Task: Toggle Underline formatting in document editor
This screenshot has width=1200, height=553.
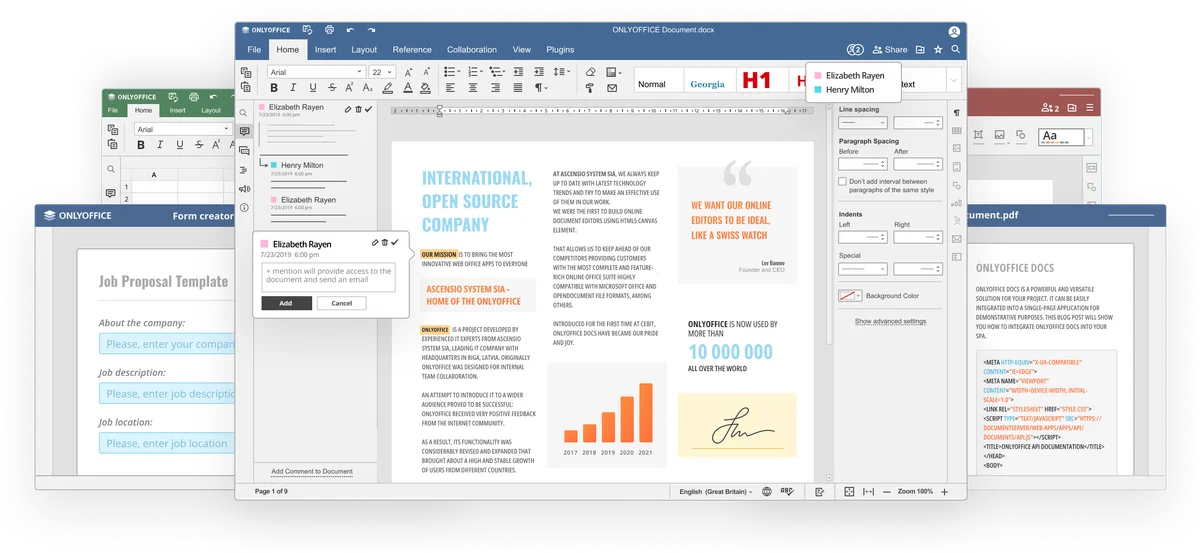Action: [x=313, y=88]
